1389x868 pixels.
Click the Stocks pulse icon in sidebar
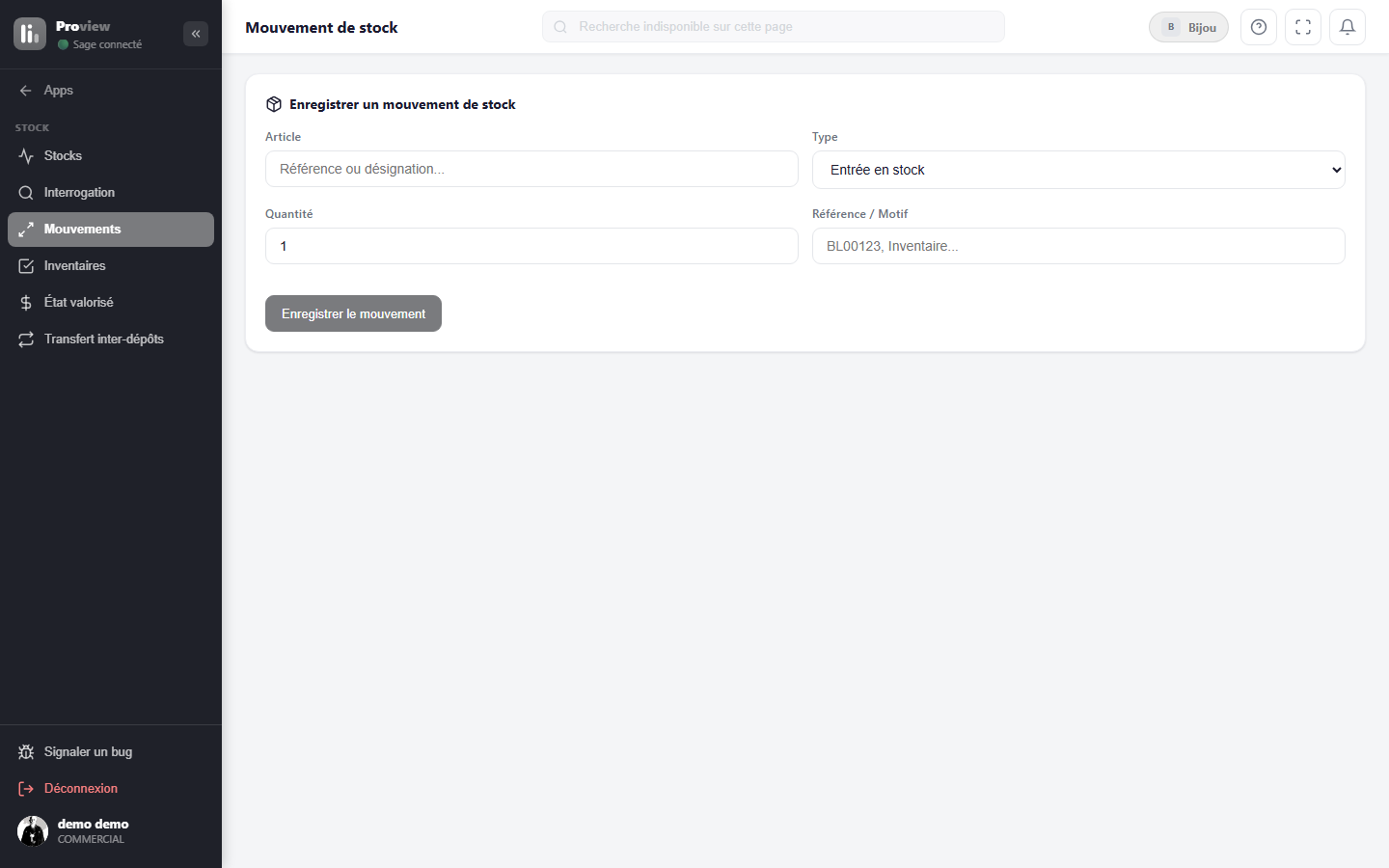(x=26, y=156)
